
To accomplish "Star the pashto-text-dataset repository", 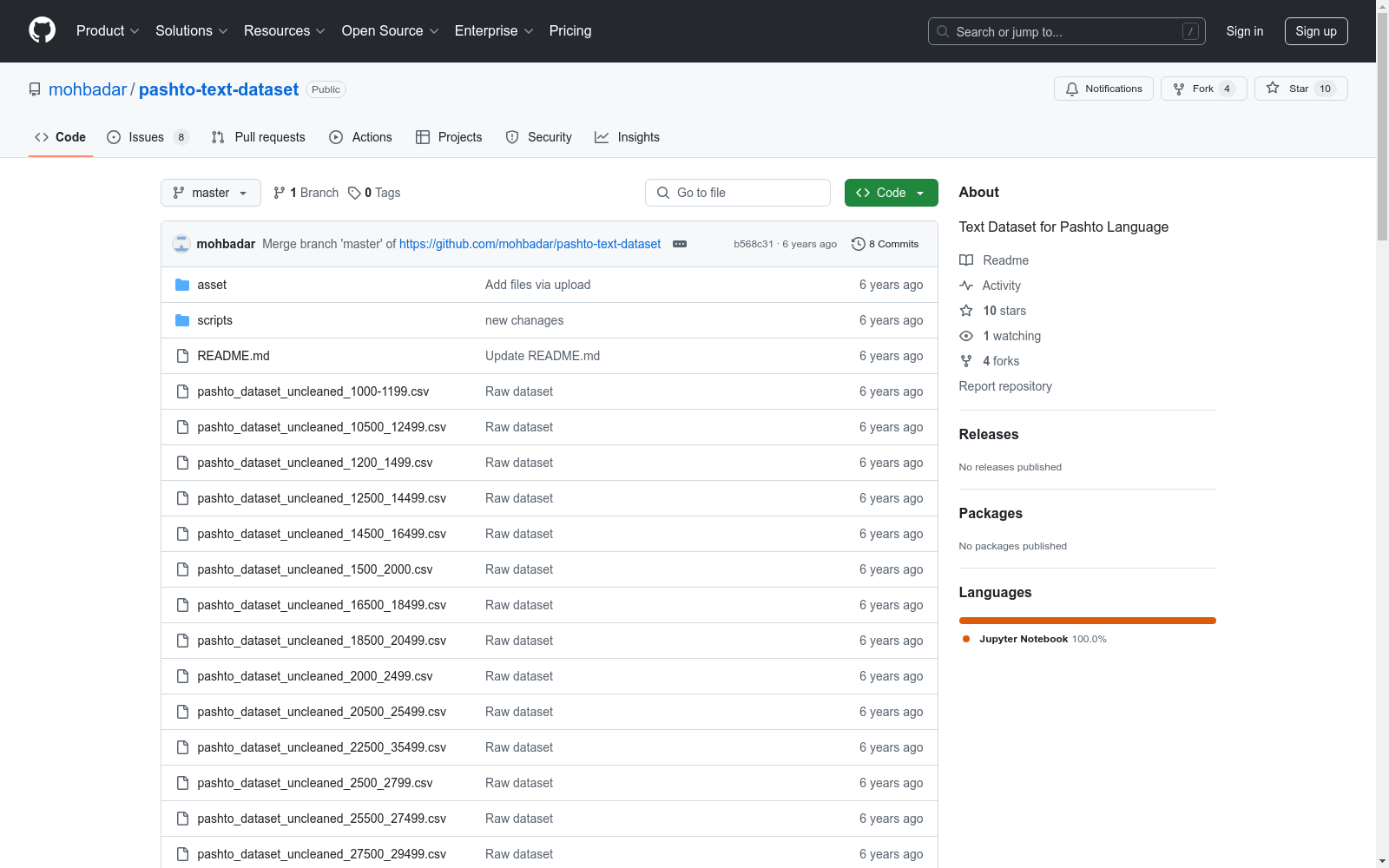I will (x=1300, y=89).
